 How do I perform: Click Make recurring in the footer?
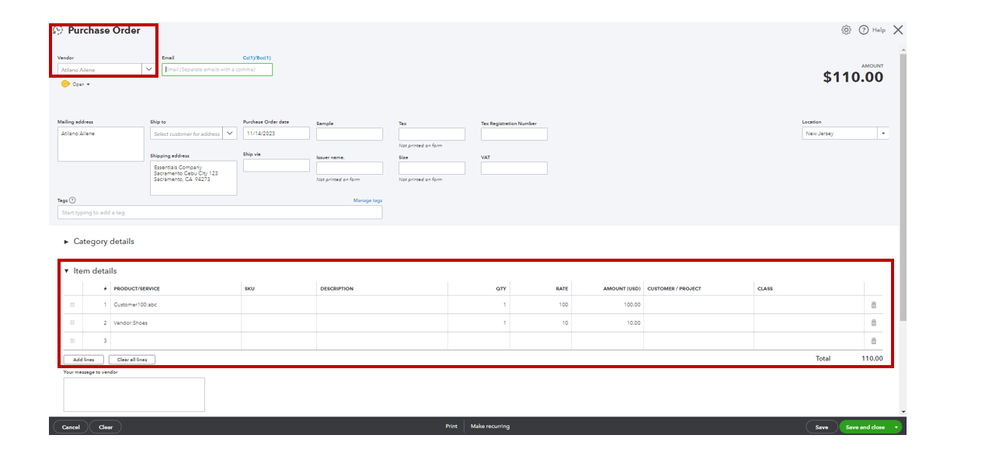[x=490, y=427]
